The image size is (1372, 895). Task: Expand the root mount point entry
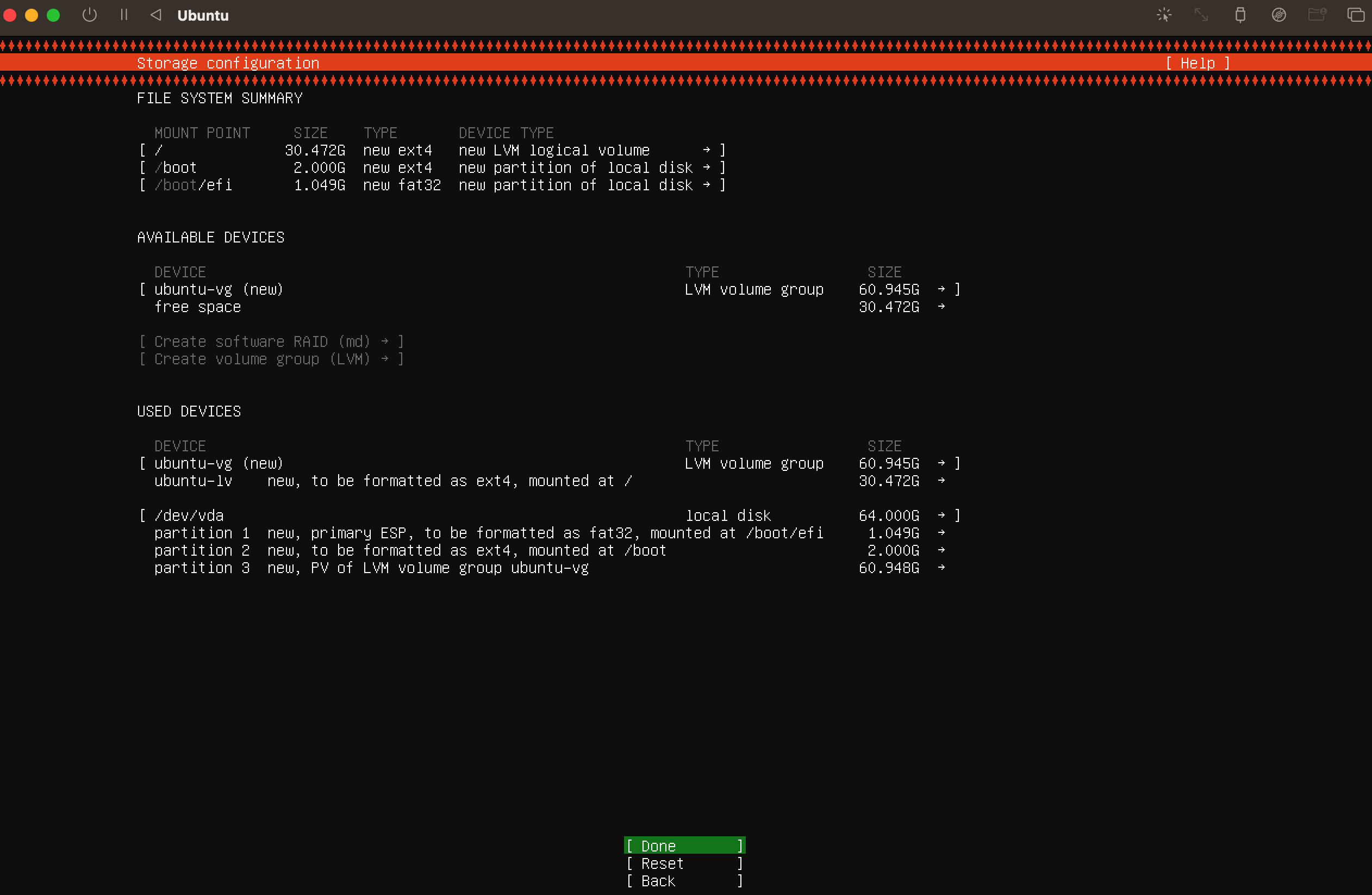click(x=432, y=151)
